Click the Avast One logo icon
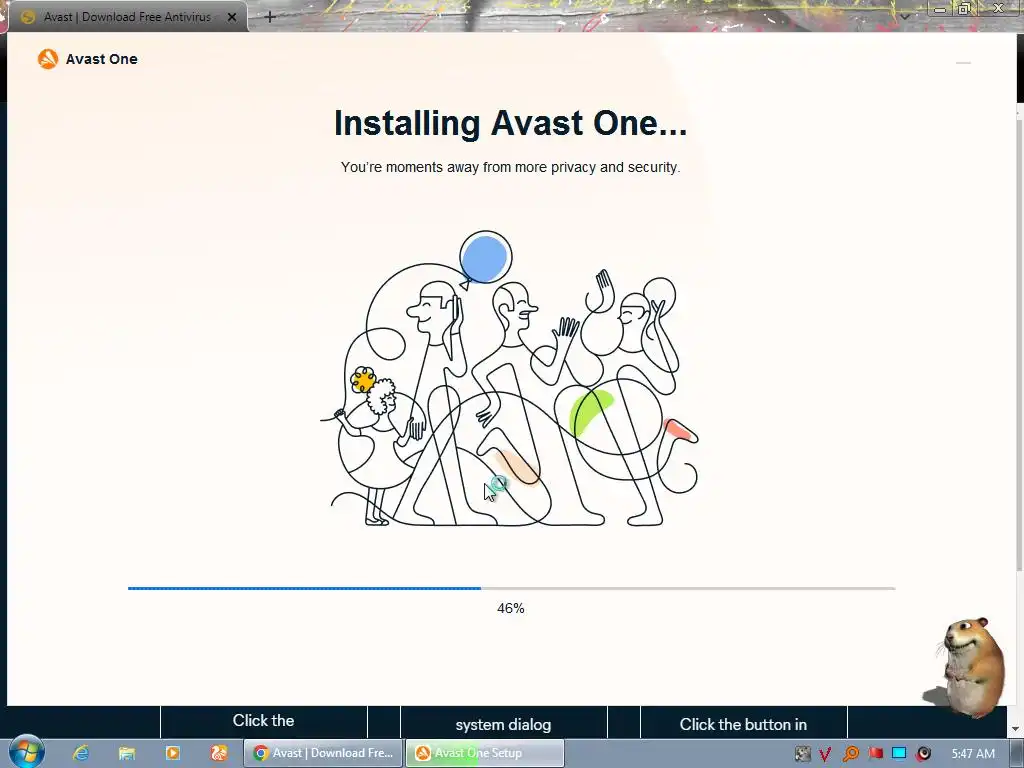The width and height of the screenshot is (1024, 768). click(48, 59)
